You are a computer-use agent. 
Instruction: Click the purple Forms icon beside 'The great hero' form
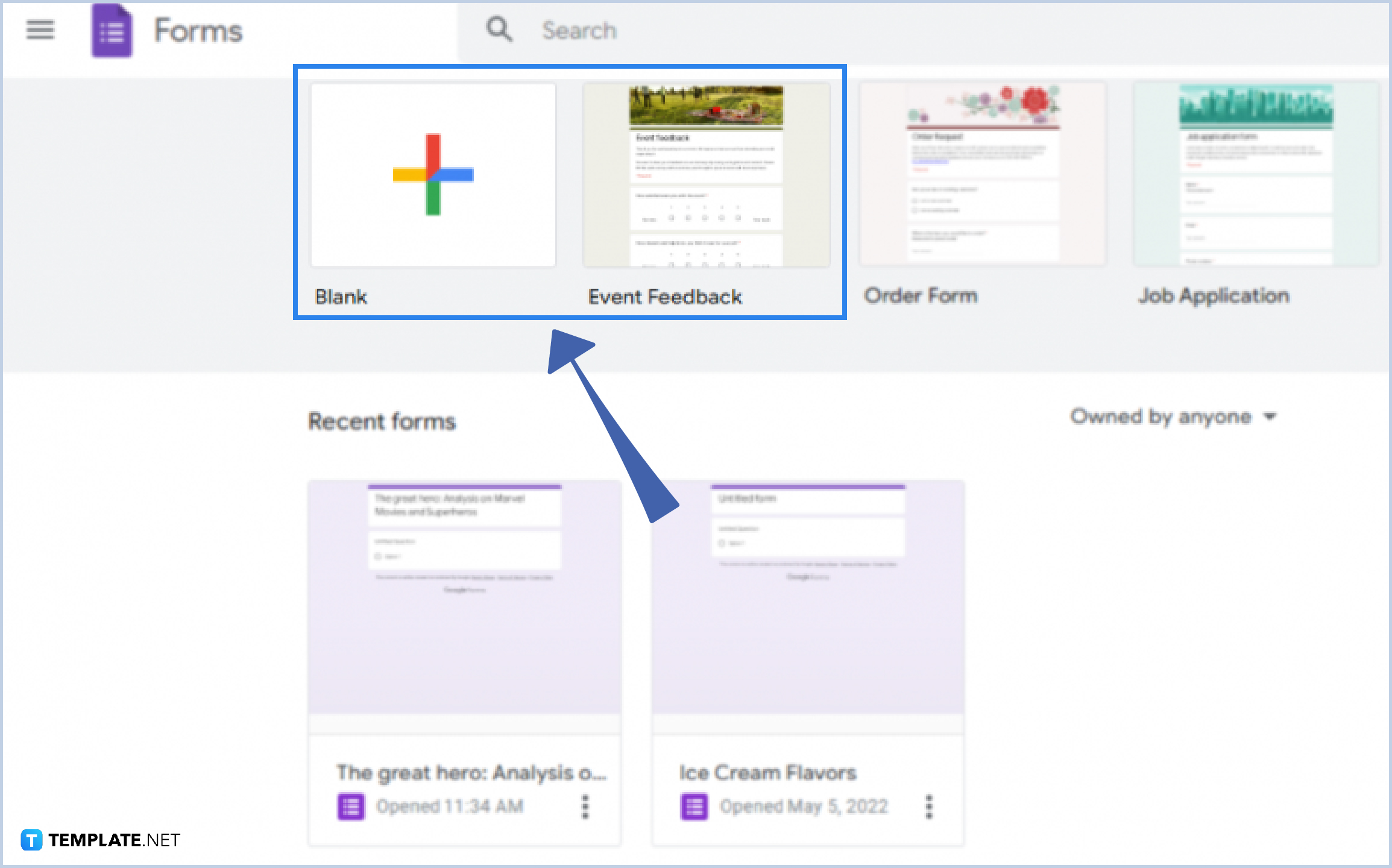tap(350, 805)
